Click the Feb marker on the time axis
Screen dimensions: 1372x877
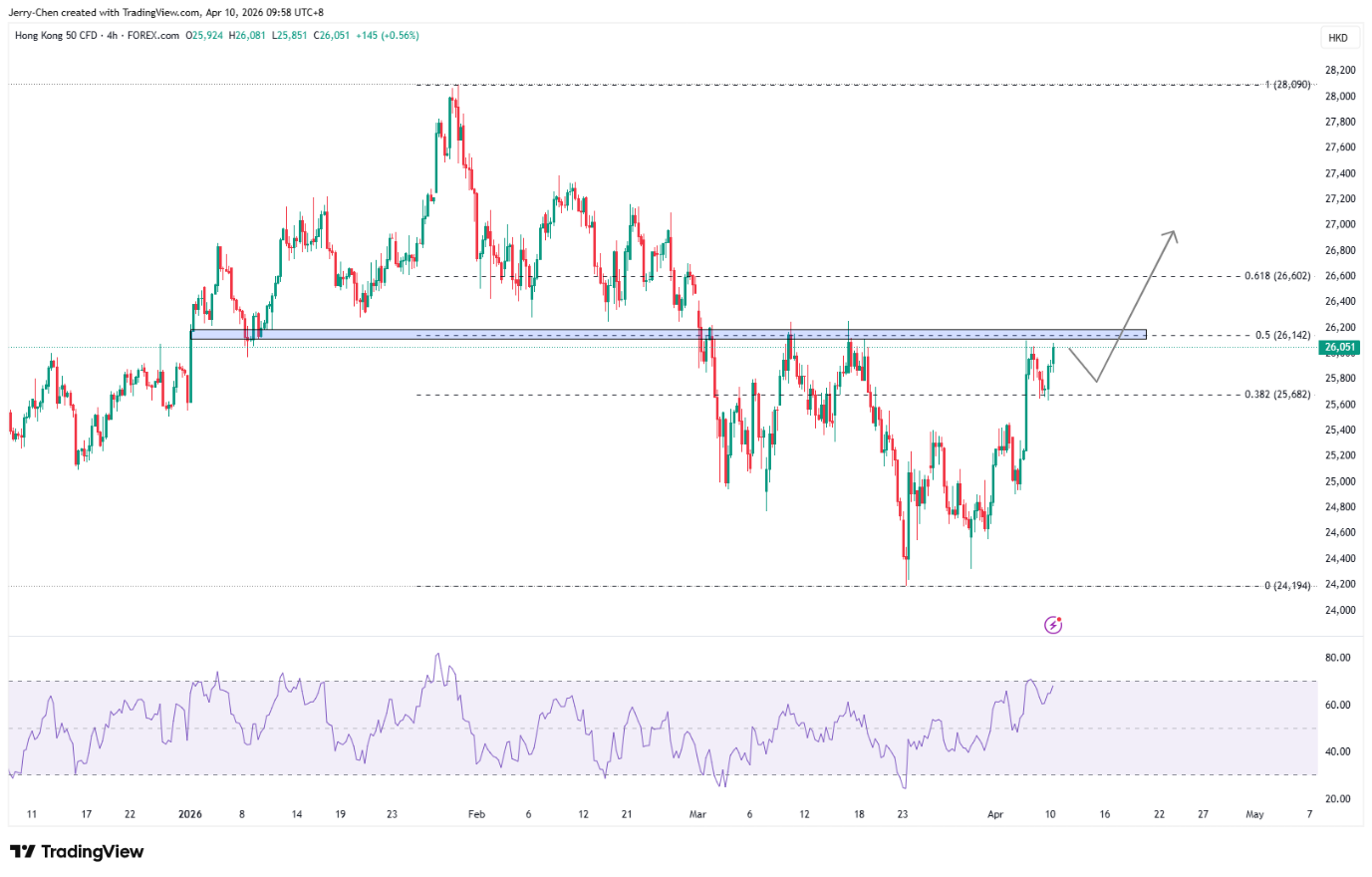coord(476,814)
